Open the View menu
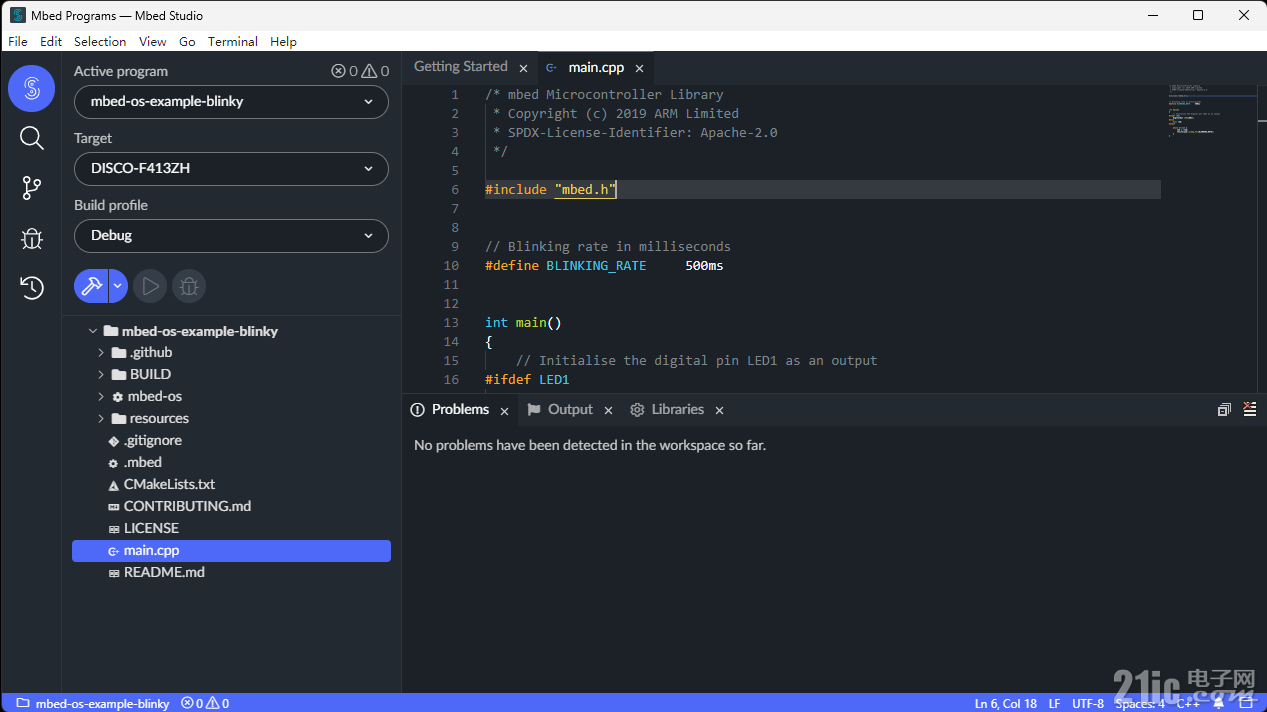The width and height of the screenshot is (1267, 712). click(x=153, y=41)
